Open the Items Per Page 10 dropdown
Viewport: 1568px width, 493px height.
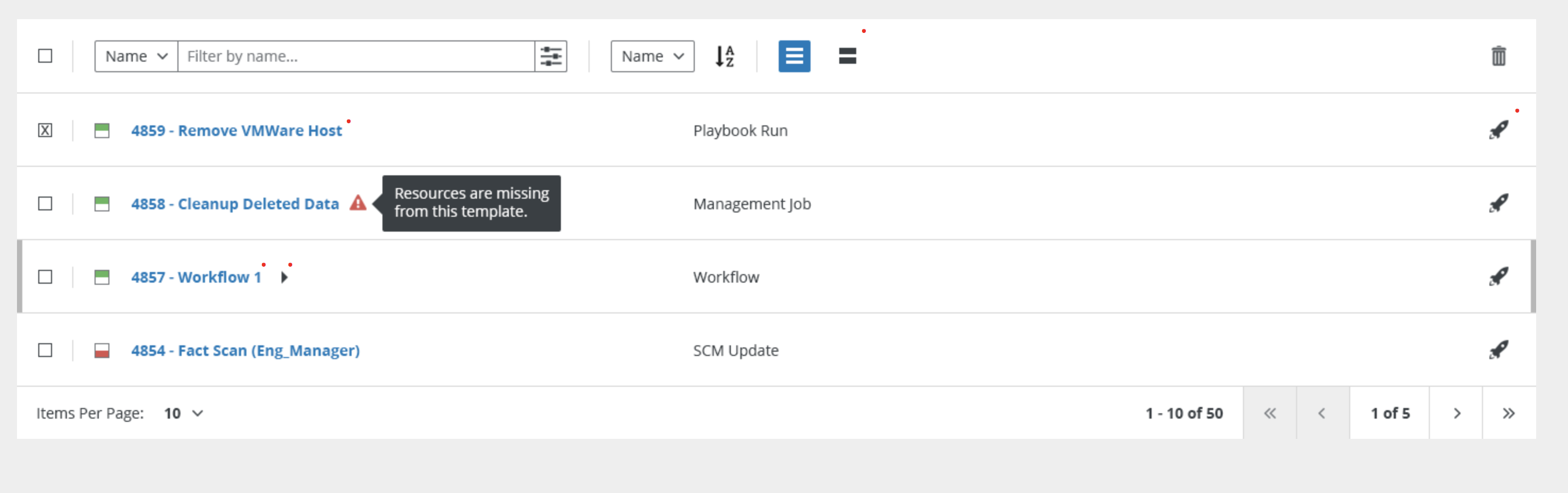[x=183, y=413]
